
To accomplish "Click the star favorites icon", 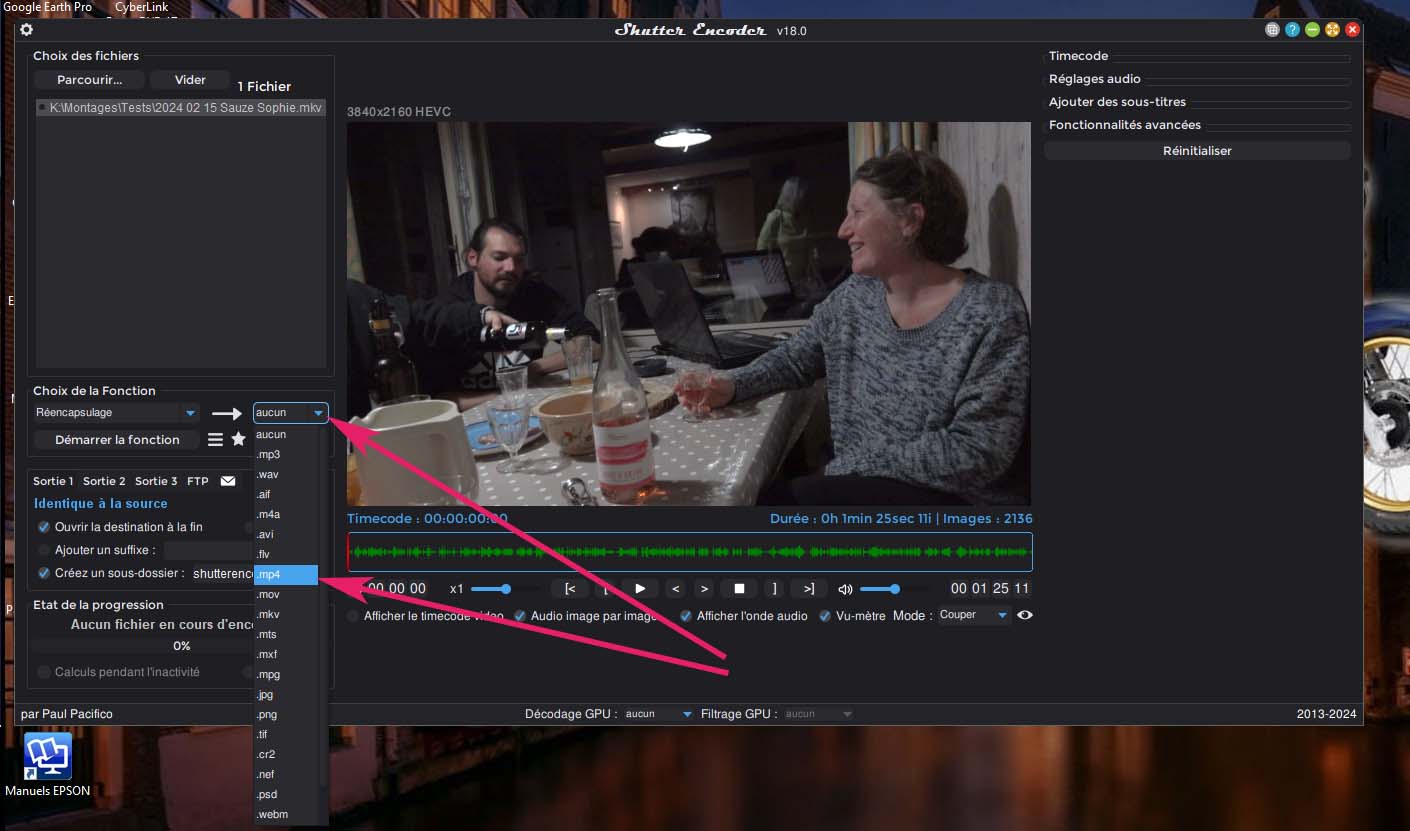I will 238,439.
